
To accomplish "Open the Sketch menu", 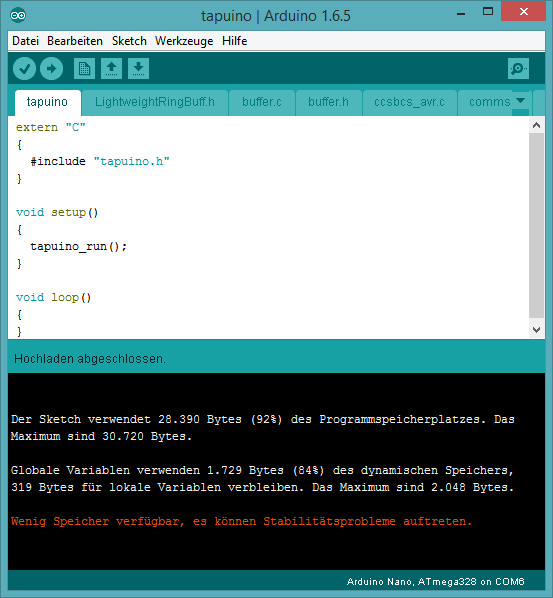I will tap(129, 41).
